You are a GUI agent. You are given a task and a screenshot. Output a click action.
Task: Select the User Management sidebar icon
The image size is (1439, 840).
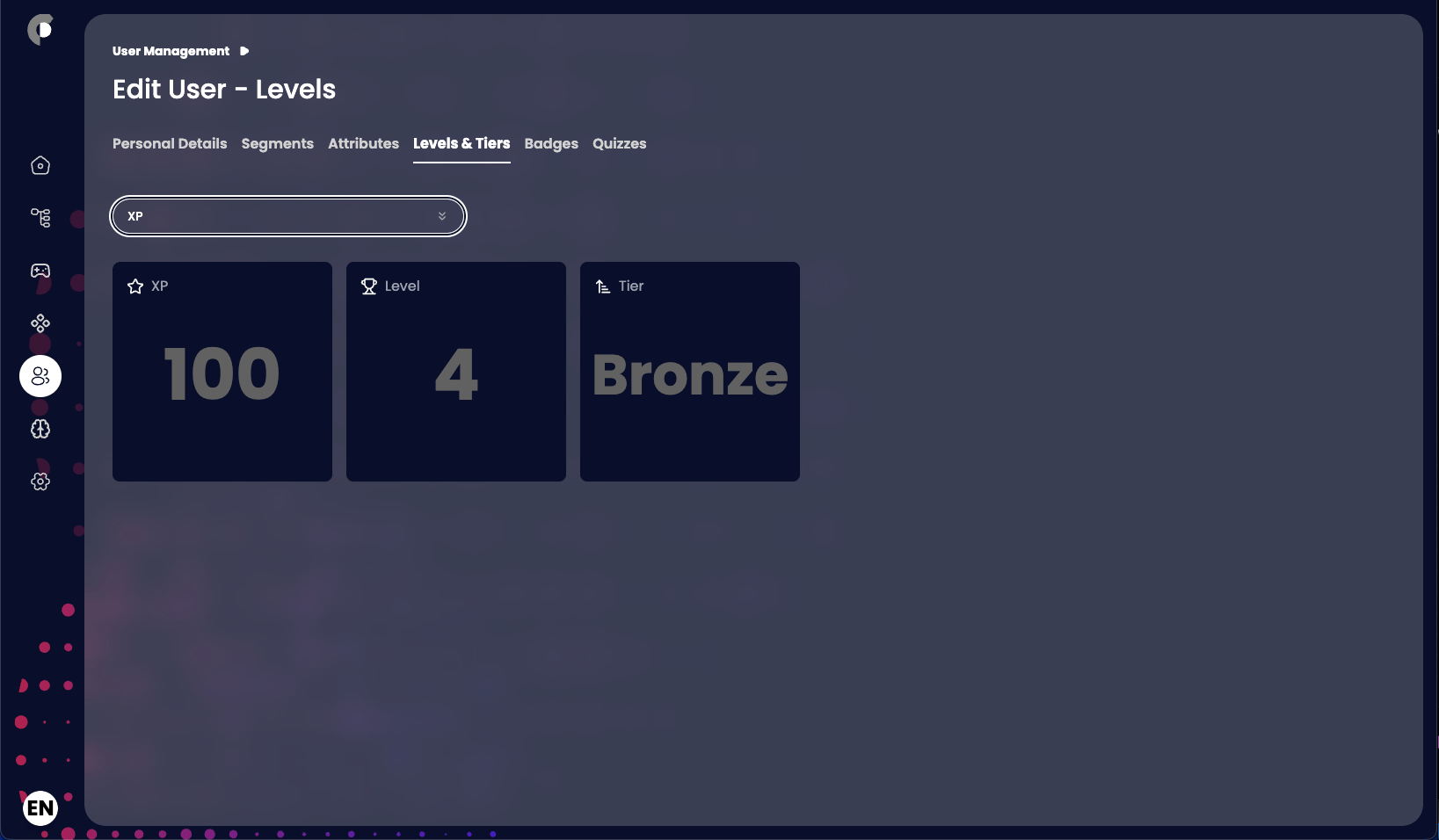tap(40, 376)
